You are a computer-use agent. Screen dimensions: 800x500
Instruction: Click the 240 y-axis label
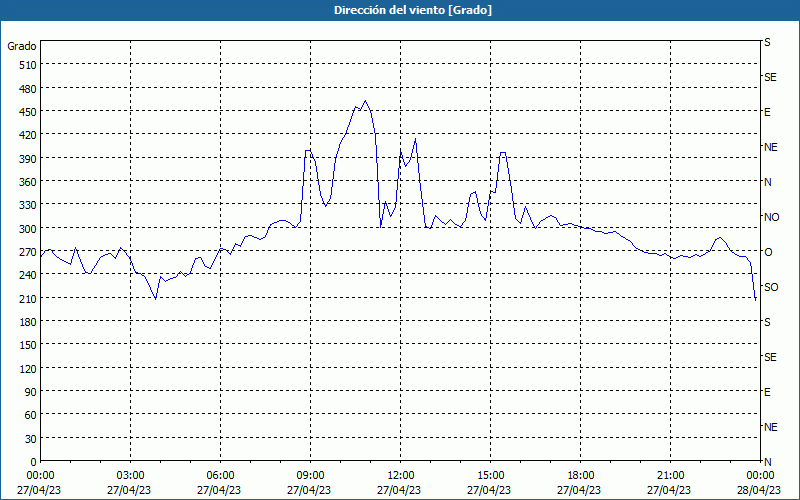coord(29,275)
